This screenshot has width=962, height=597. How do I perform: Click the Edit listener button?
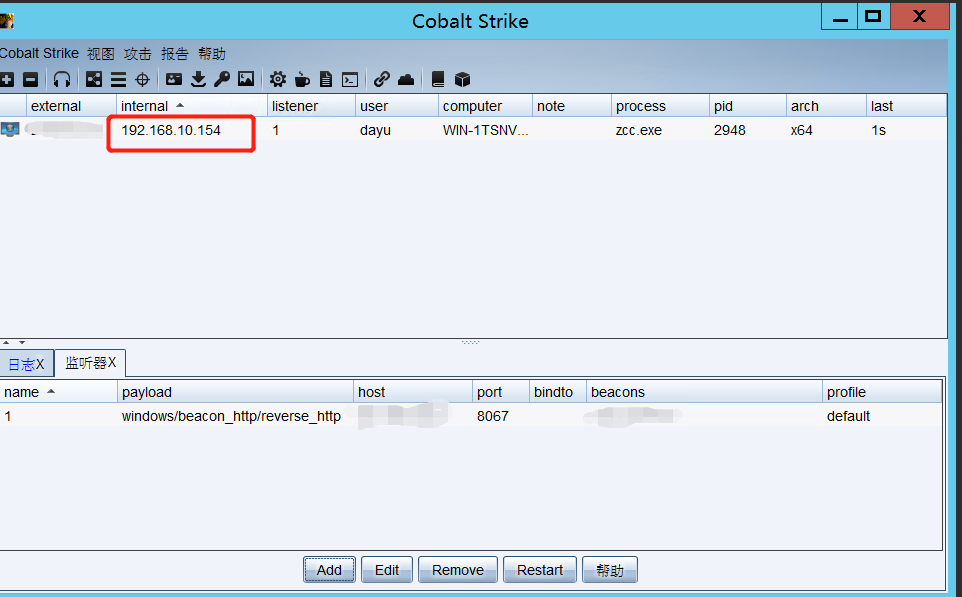[387, 570]
